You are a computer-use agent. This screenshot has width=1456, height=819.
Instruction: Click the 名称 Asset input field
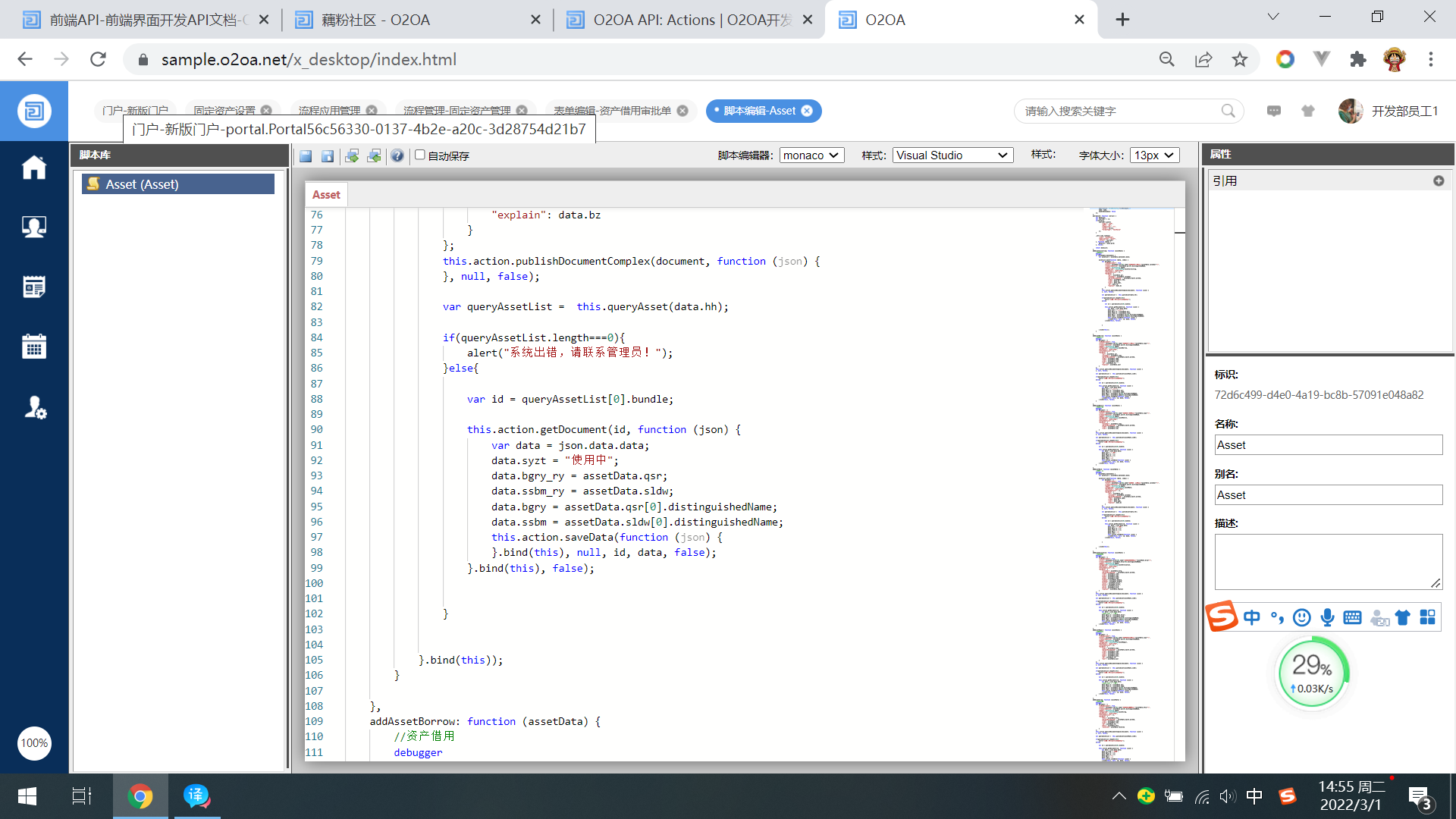pos(1328,445)
